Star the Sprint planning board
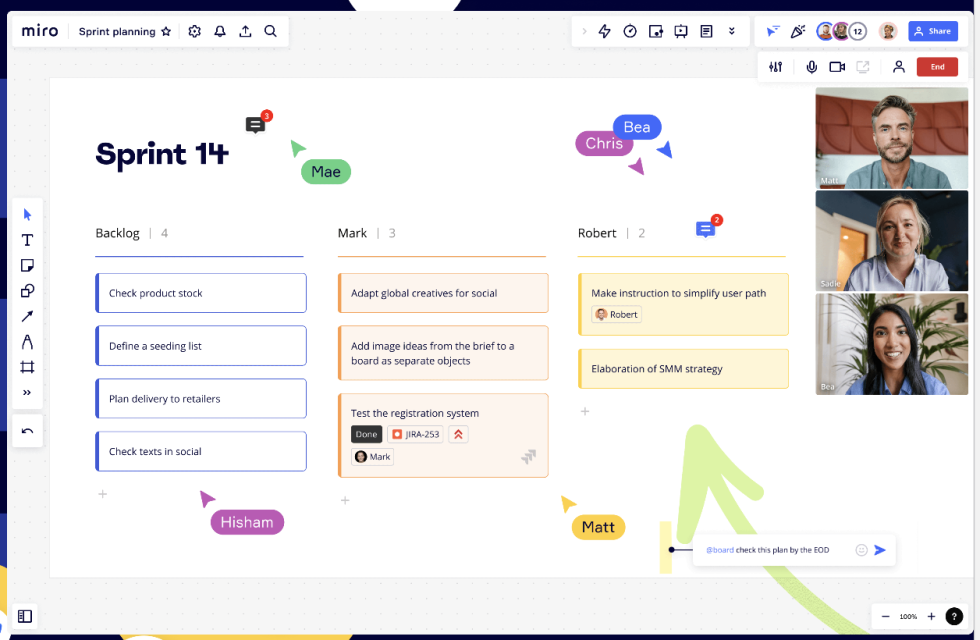Screen dimensions: 980x640 pos(166,31)
